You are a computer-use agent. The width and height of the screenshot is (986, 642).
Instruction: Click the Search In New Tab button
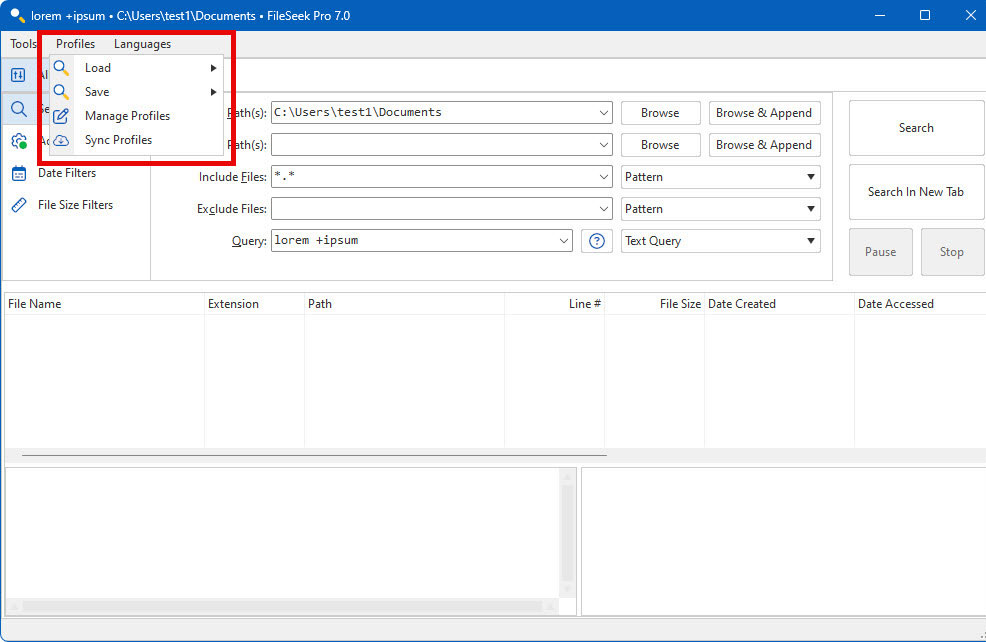coord(916,192)
